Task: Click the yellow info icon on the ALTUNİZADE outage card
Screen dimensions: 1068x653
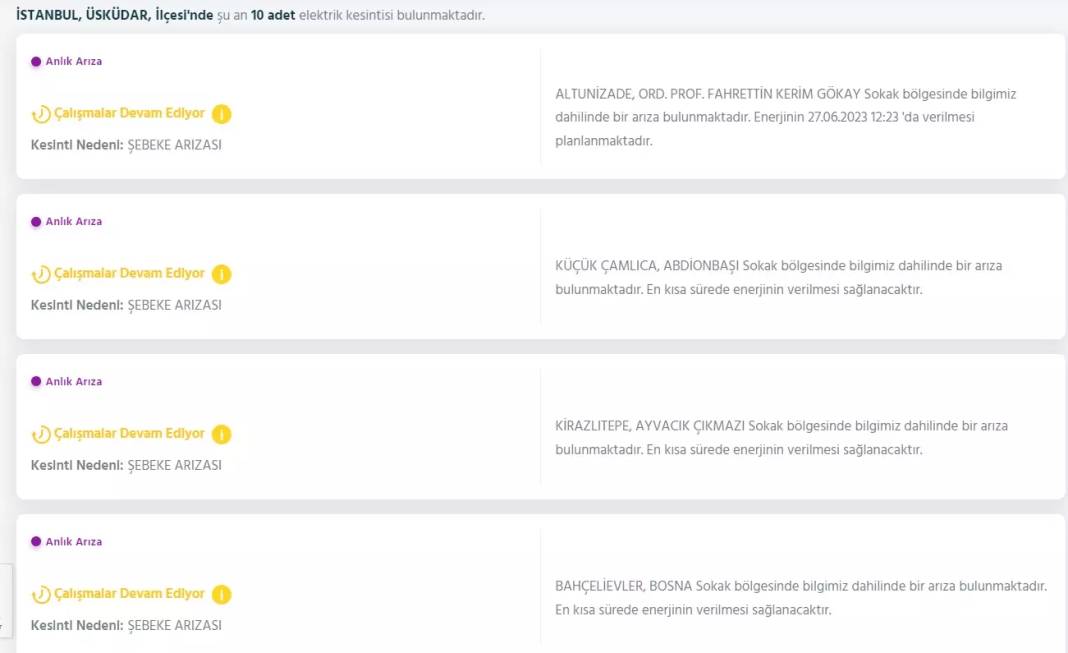Action: point(221,114)
